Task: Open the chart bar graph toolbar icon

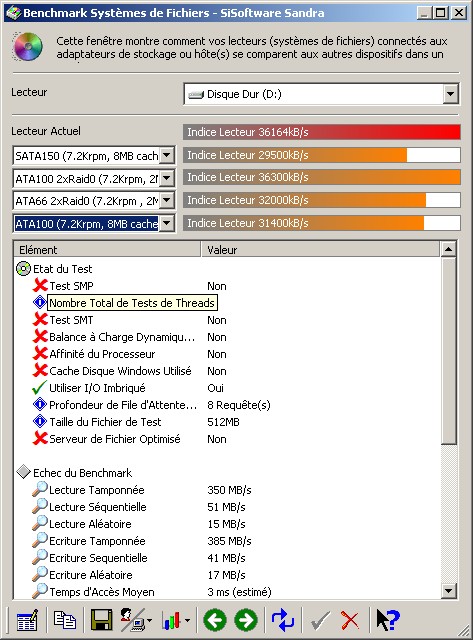Action: tap(175, 620)
